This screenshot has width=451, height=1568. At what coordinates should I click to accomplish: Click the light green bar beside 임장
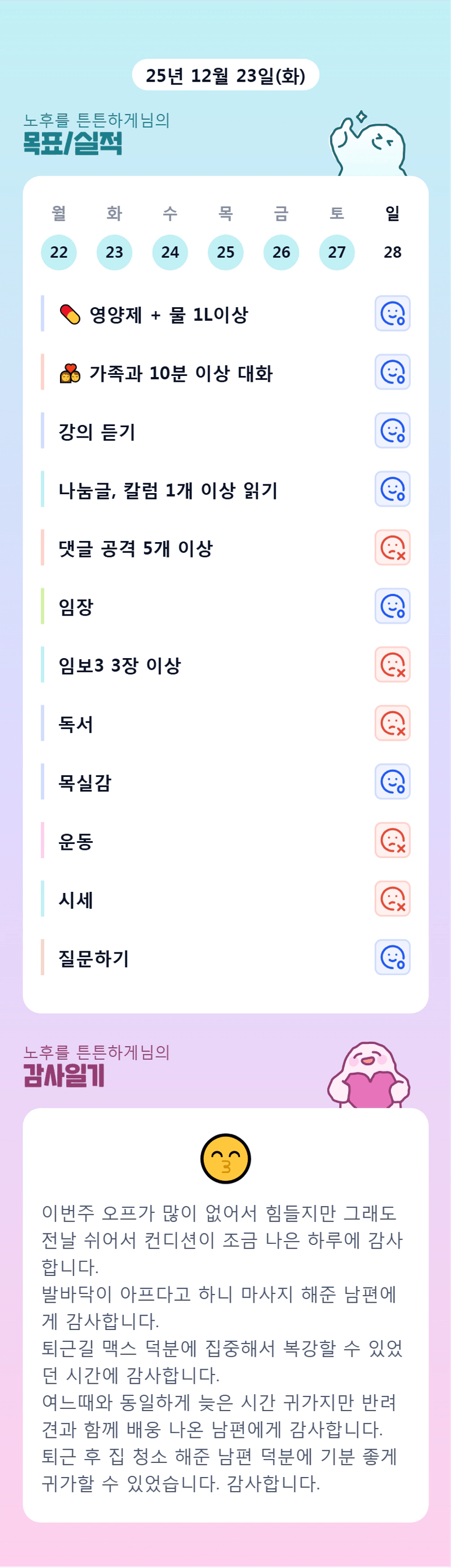43,606
